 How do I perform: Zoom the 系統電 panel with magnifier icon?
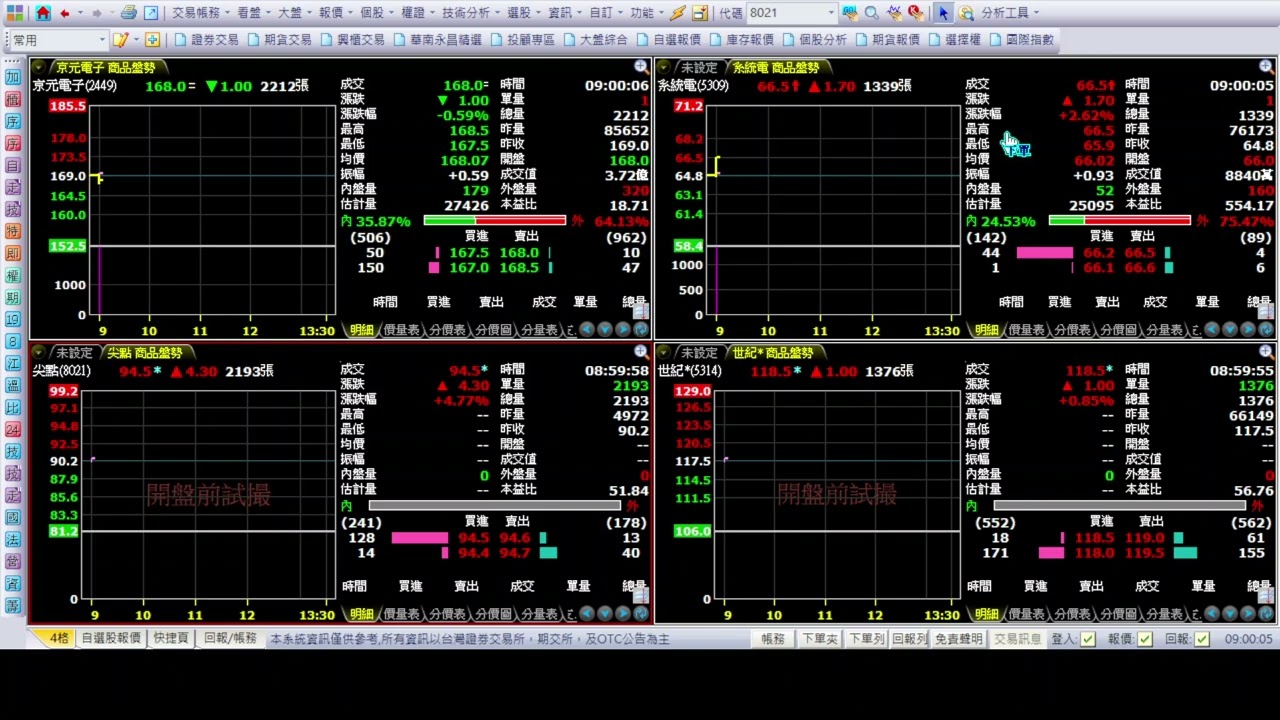pyautogui.click(x=1266, y=67)
